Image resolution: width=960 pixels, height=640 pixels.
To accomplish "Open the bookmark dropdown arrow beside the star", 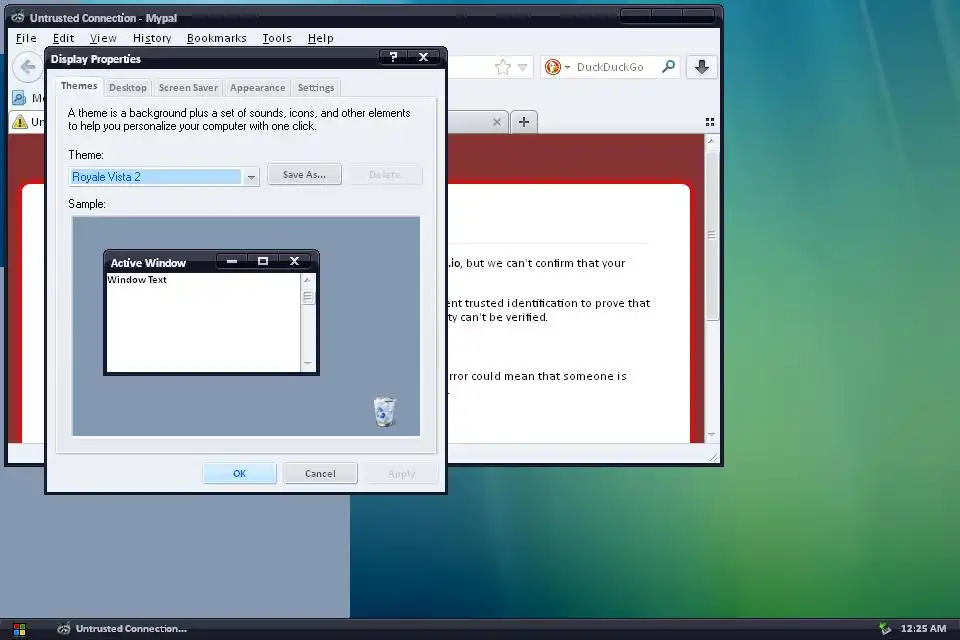I will tap(522, 67).
